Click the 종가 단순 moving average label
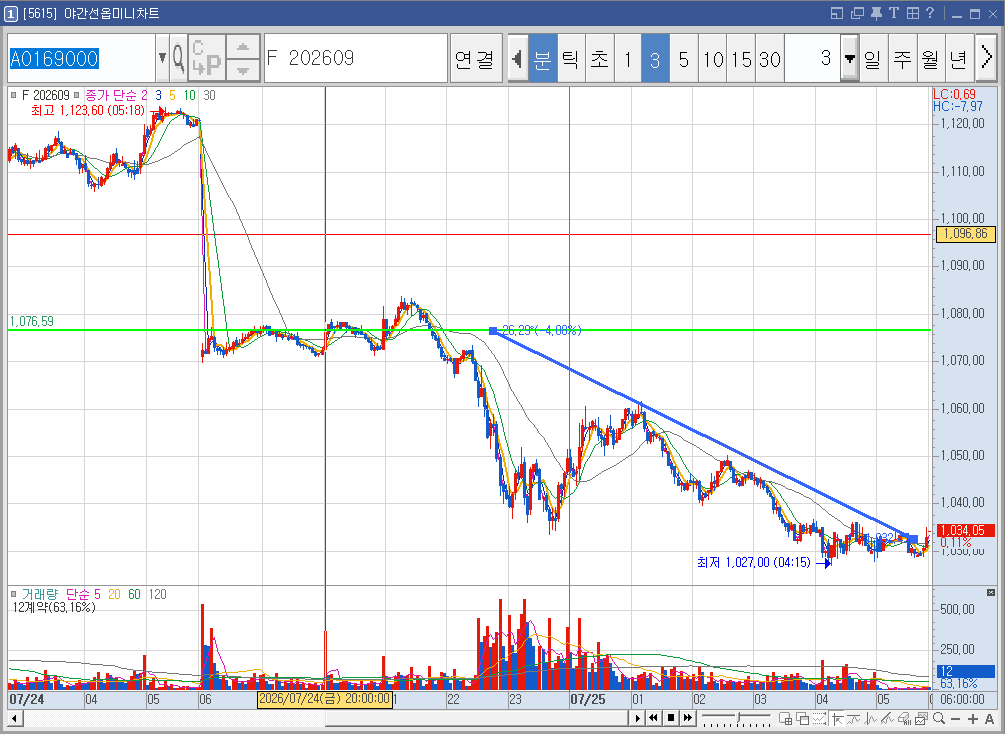This screenshot has width=1005, height=734. 112,96
